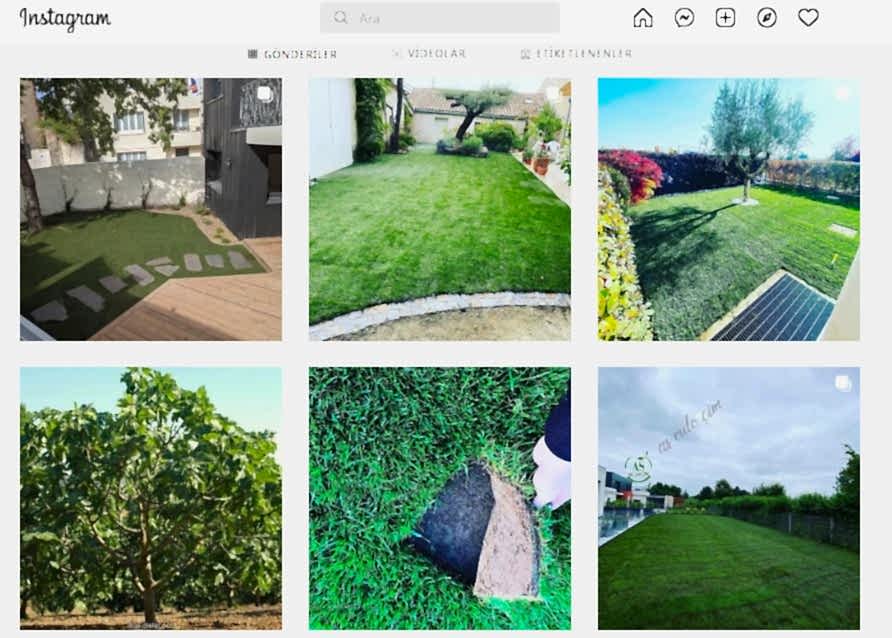The height and width of the screenshot is (638, 892).
Task: Open Messenger direct messages
Action: click(684, 18)
